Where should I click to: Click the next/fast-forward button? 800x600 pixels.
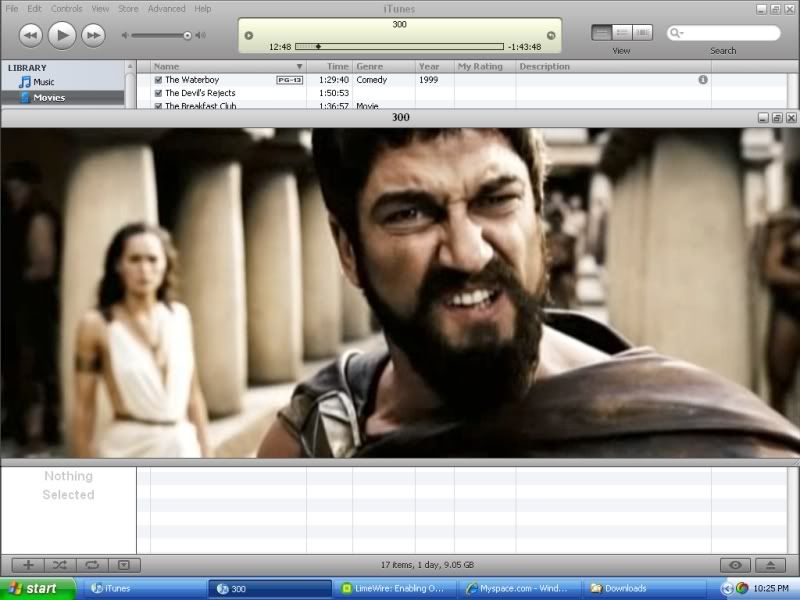[93, 35]
